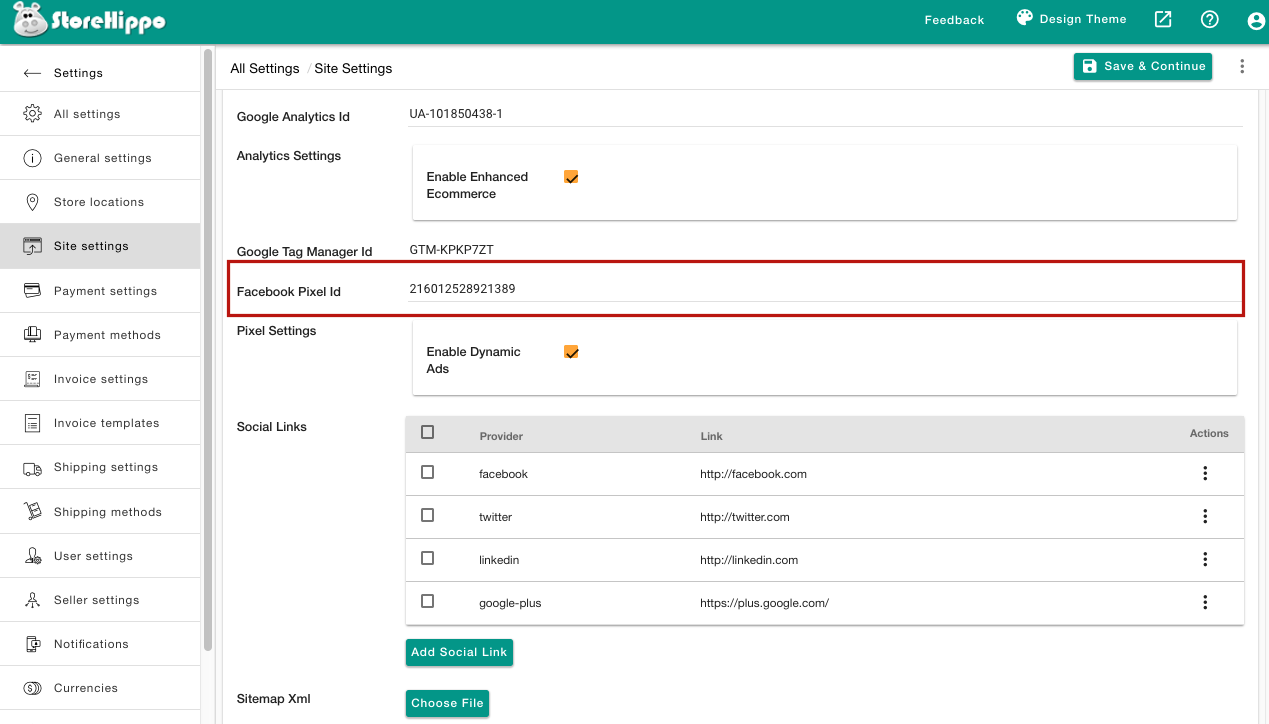The width and height of the screenshot is (1269, 724).
Task: Click the Link column header
Action: (711, 436)
